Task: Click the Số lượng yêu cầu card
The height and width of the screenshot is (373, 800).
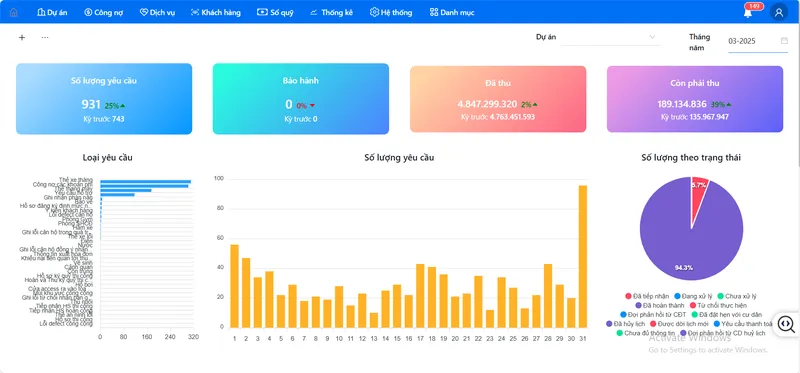Action: click(104, 98)
